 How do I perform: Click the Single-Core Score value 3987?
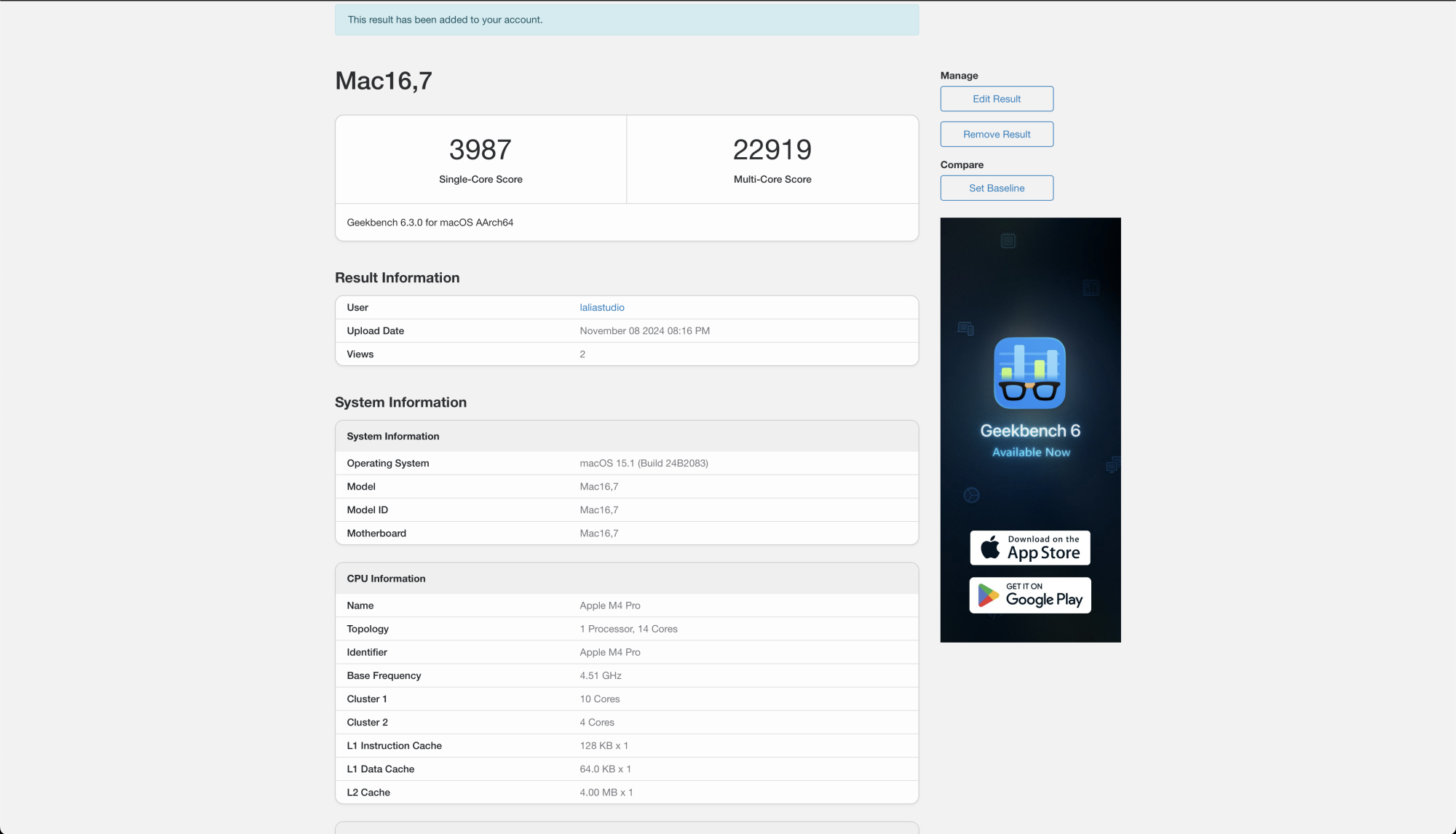pos(480,150)
